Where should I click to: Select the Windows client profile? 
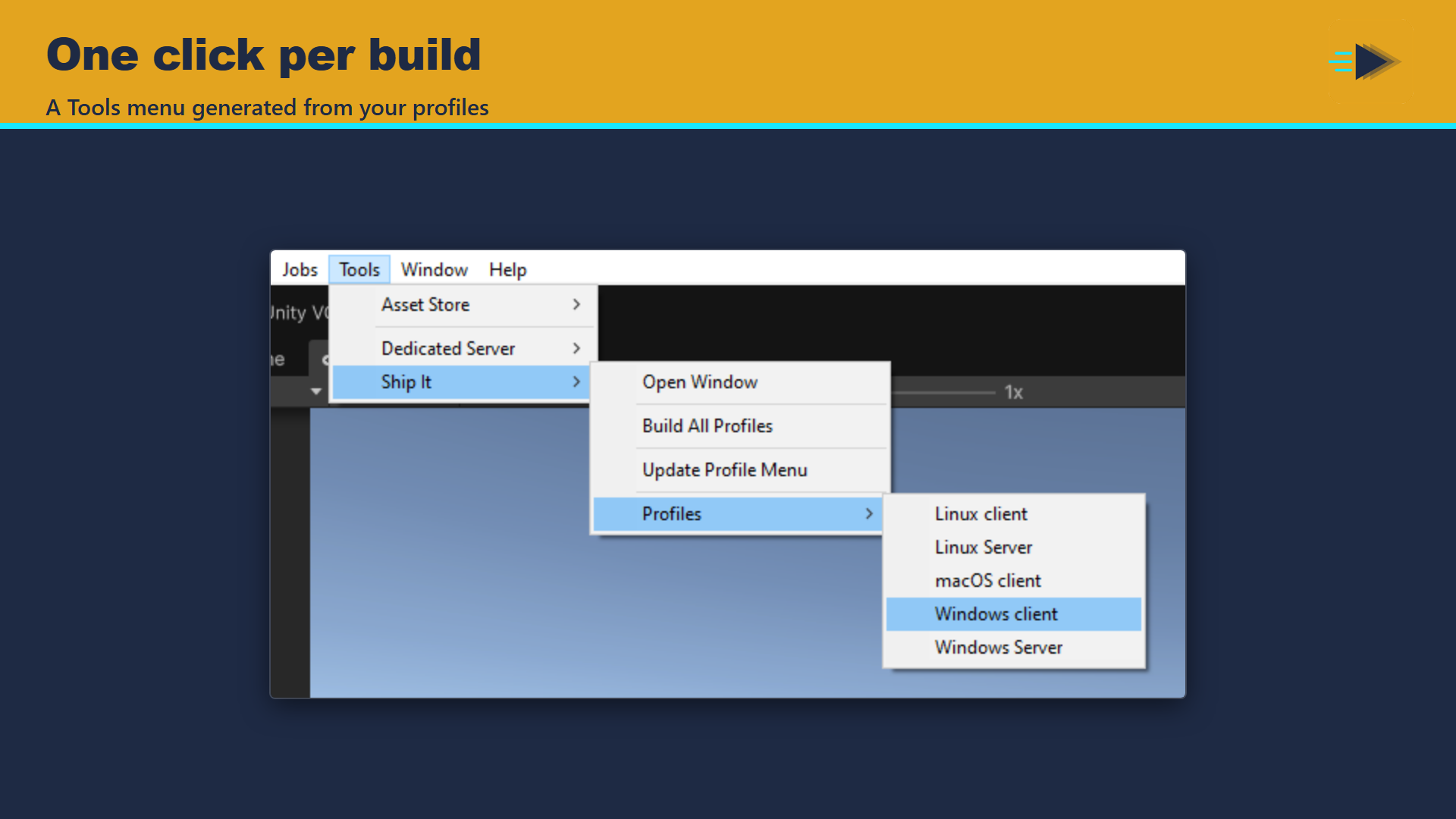[x=1014, y=614]
